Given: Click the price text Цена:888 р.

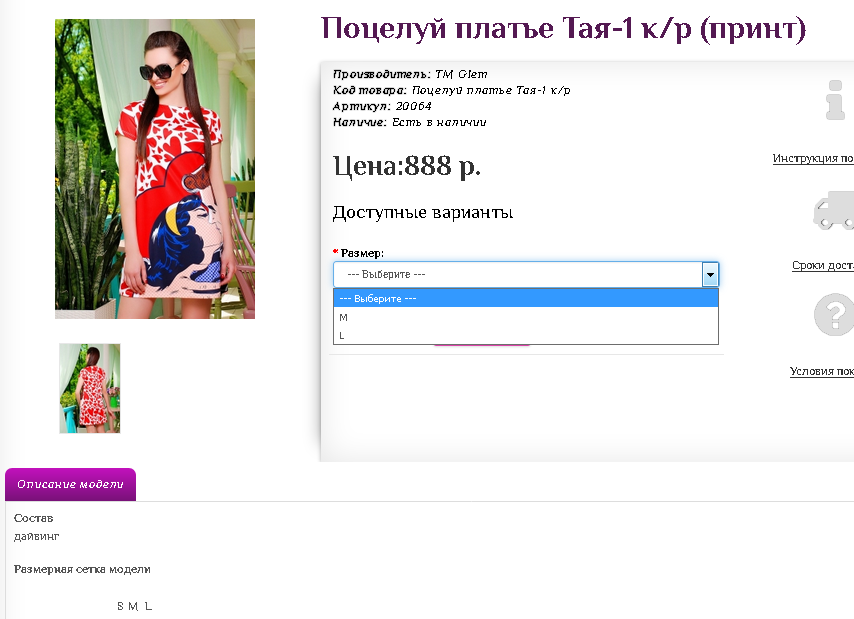Looking at the screenshot, I should 407,166.
